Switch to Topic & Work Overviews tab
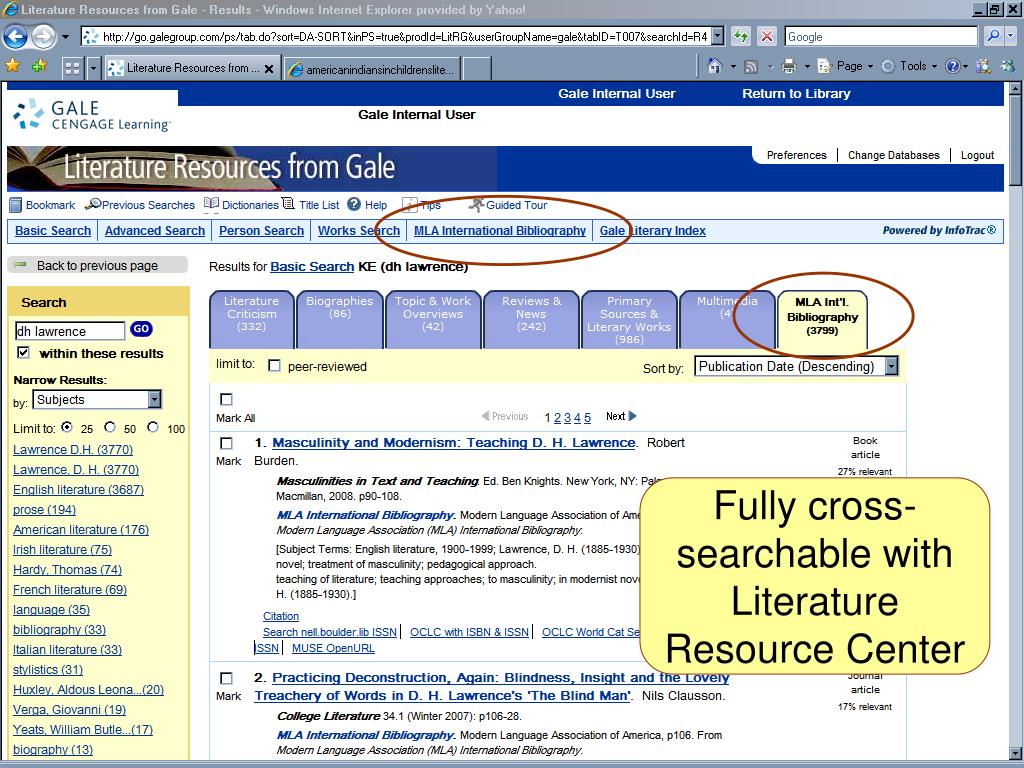Image resolution: width=1024 pixels, height=768 pixels. point(433,319)
